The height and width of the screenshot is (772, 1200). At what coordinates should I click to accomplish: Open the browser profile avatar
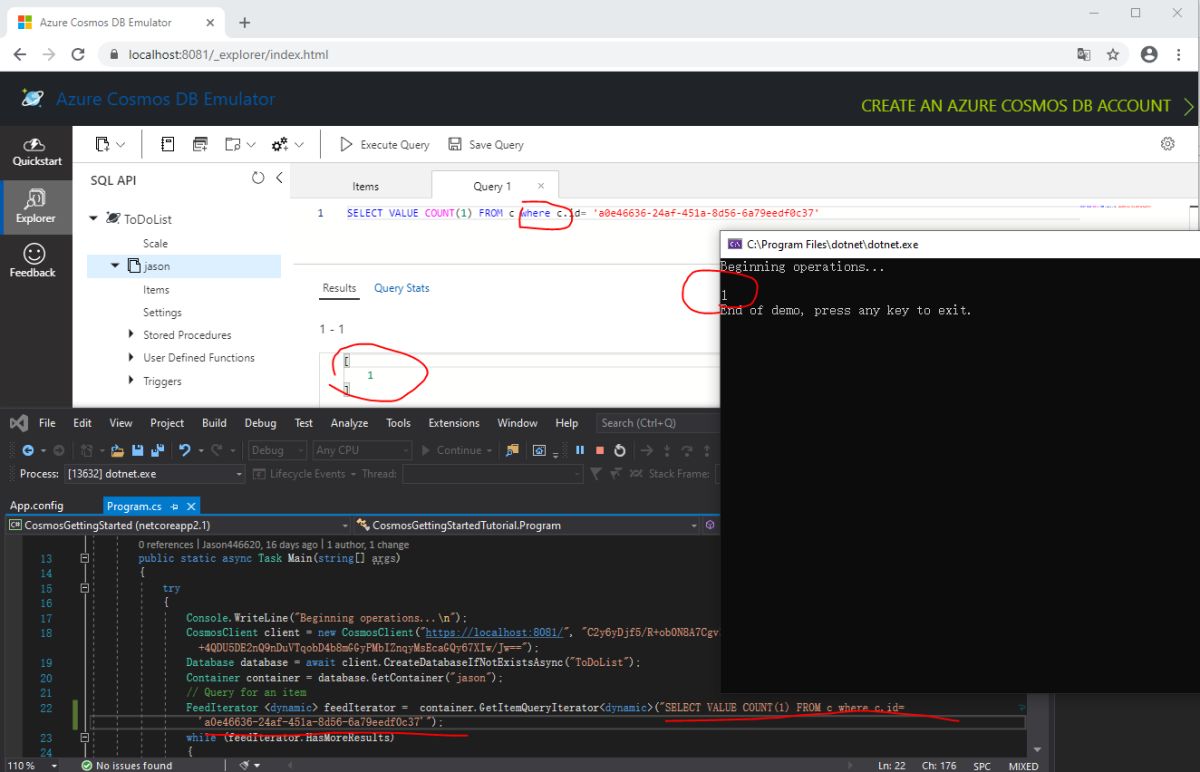click(1149, 55)
